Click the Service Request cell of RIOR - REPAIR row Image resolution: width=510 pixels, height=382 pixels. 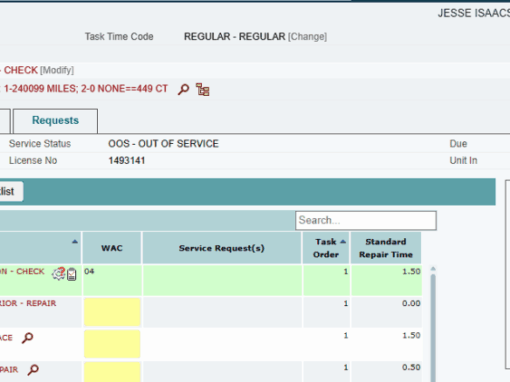222,312
